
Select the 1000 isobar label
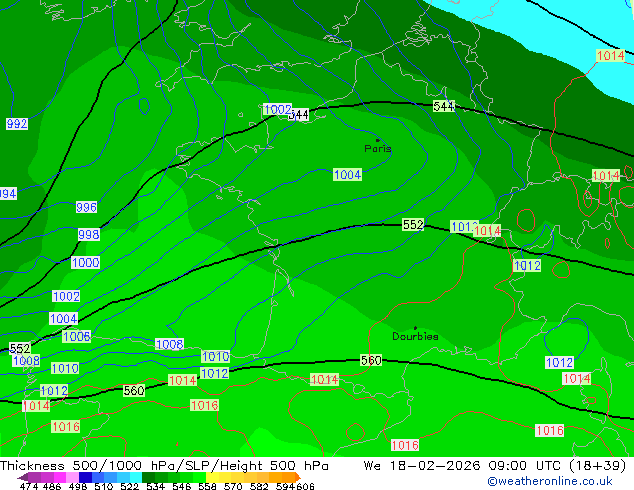coord(85,262)
